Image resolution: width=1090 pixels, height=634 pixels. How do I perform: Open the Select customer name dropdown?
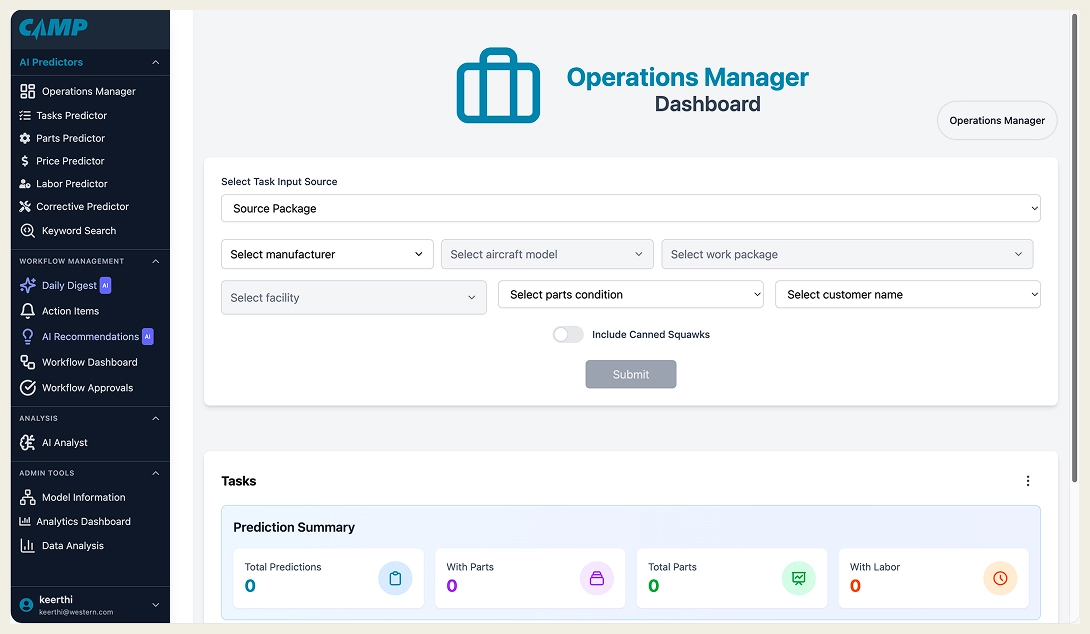[907, 294]
